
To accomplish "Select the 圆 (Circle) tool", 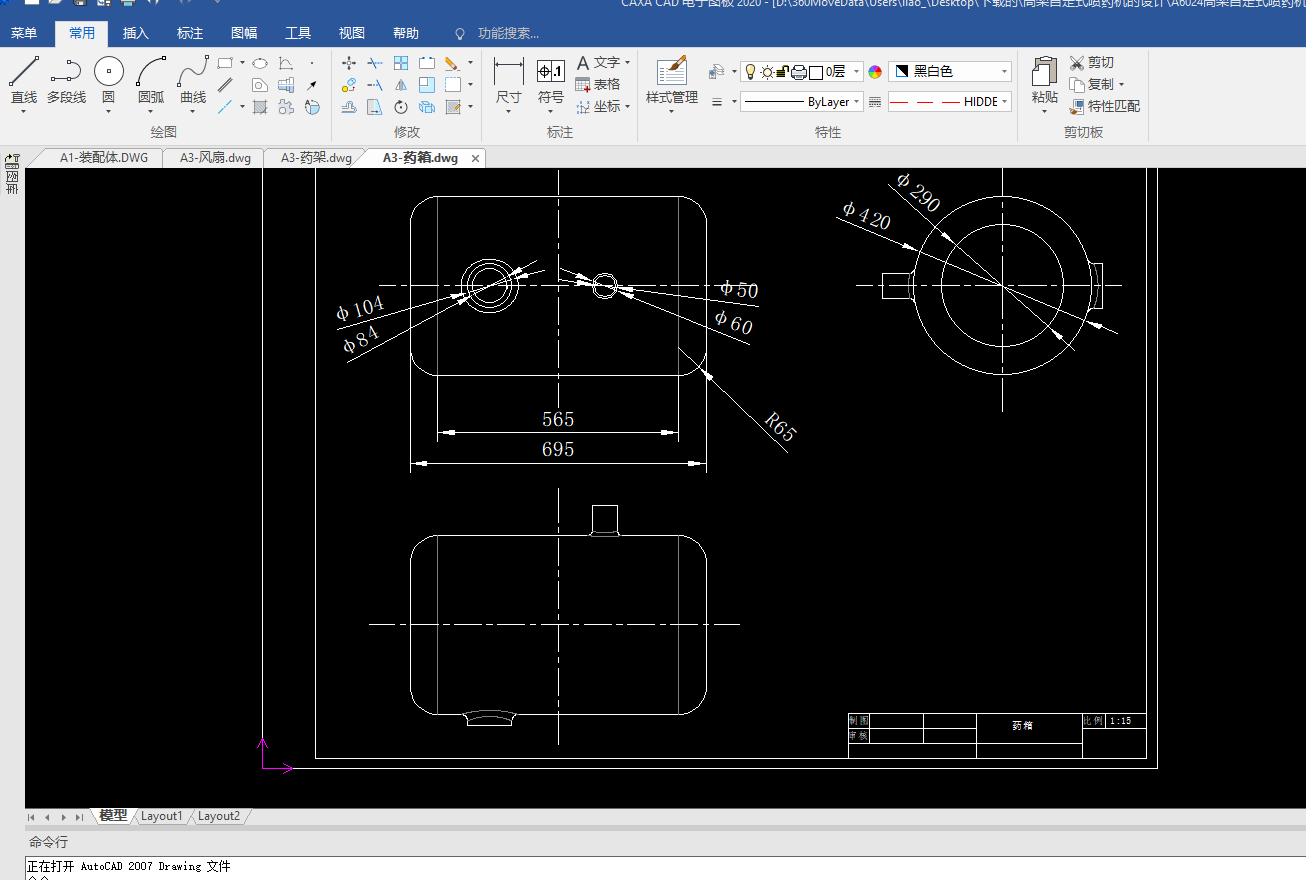I will point(109,80).
